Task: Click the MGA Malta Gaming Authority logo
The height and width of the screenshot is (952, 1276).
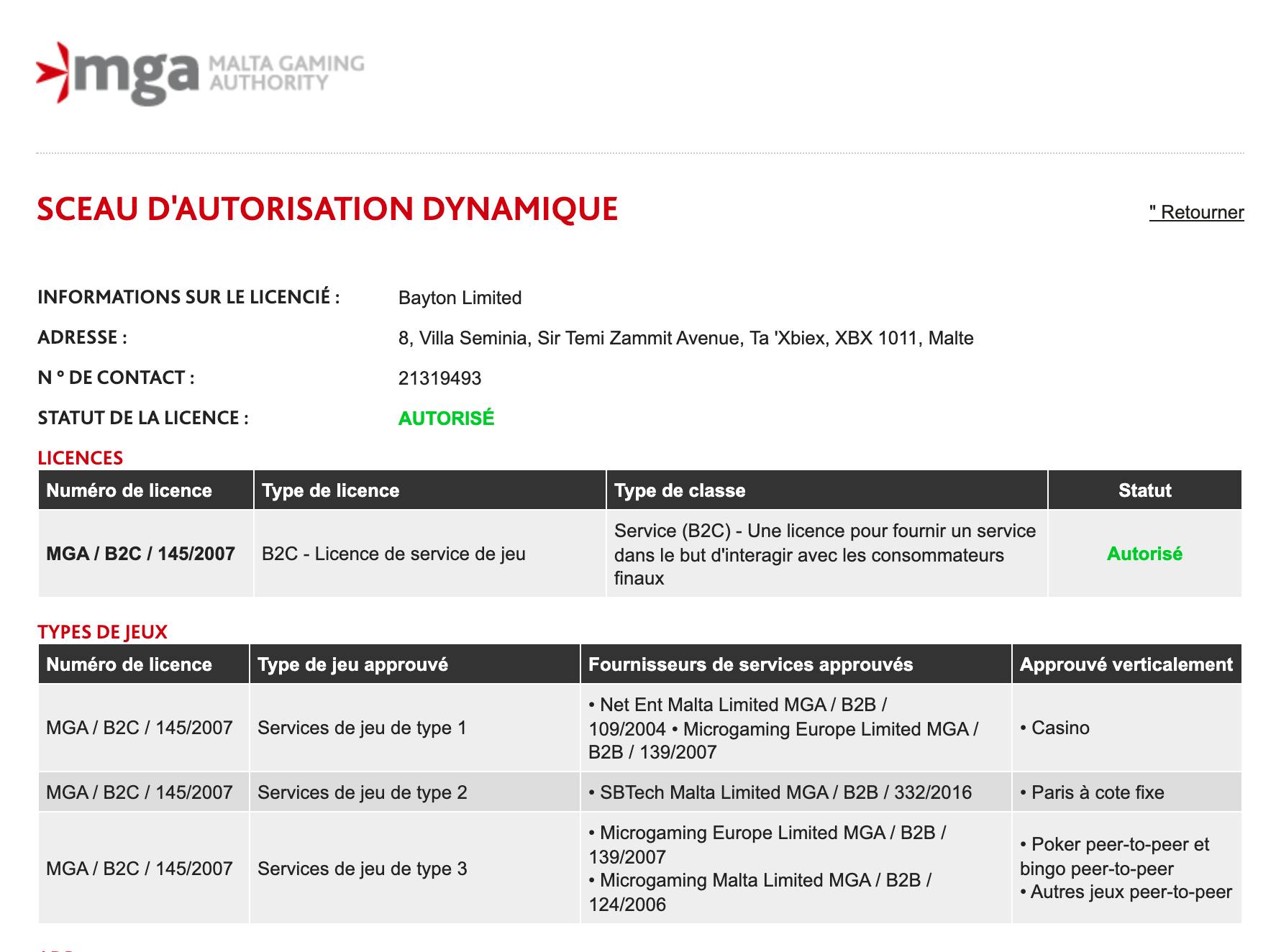Action: [200, 73]
